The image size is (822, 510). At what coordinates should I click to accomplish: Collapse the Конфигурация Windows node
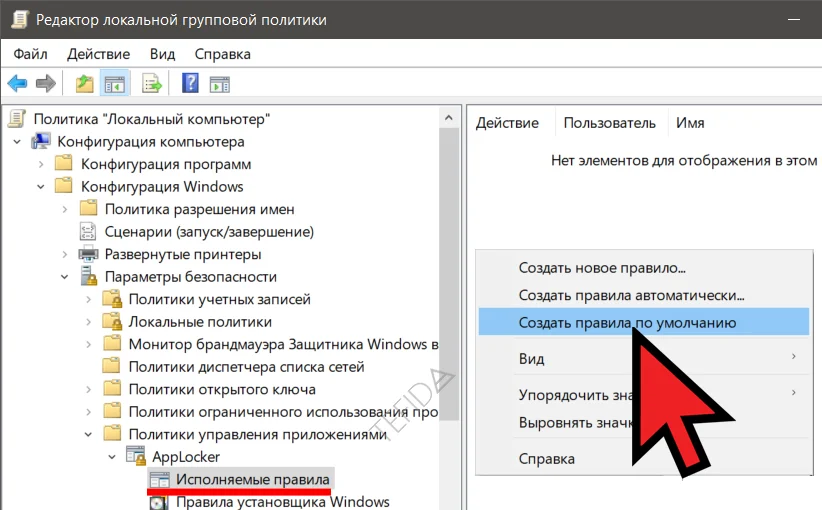pos(41,187)
